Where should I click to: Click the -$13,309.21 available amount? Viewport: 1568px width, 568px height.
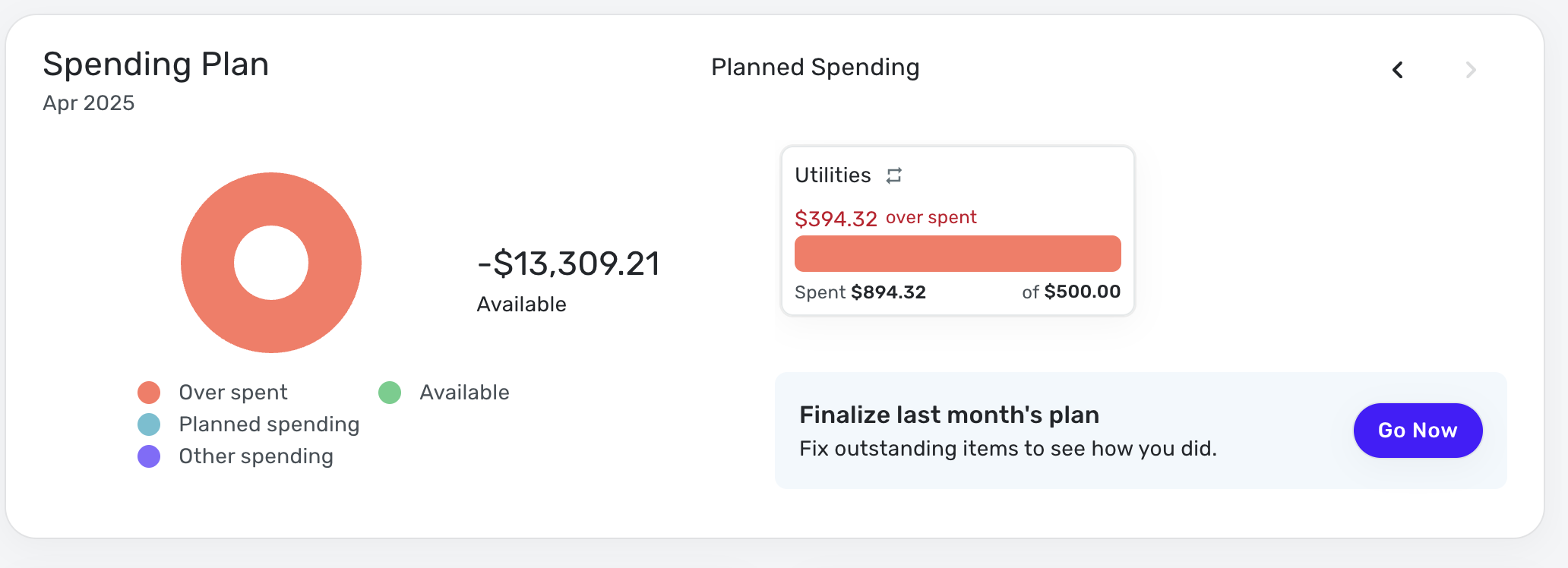click(x=569, y=263)
